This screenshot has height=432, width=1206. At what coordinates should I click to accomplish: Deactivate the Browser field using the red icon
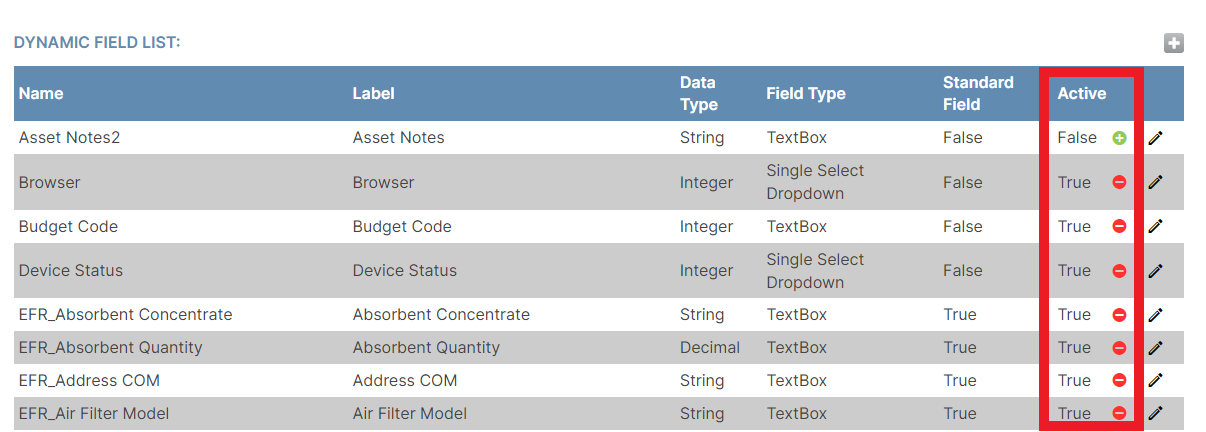[1119, 182]
